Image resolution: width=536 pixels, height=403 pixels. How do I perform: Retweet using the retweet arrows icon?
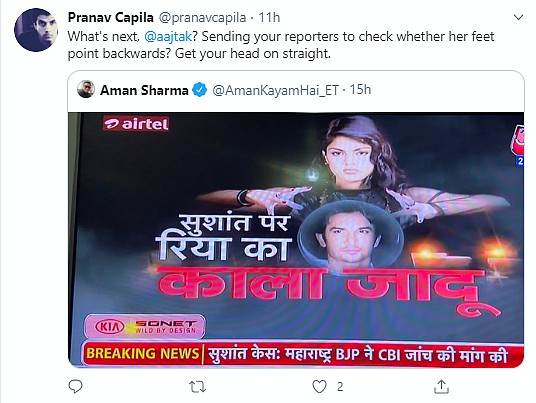(x=197, y=387)
